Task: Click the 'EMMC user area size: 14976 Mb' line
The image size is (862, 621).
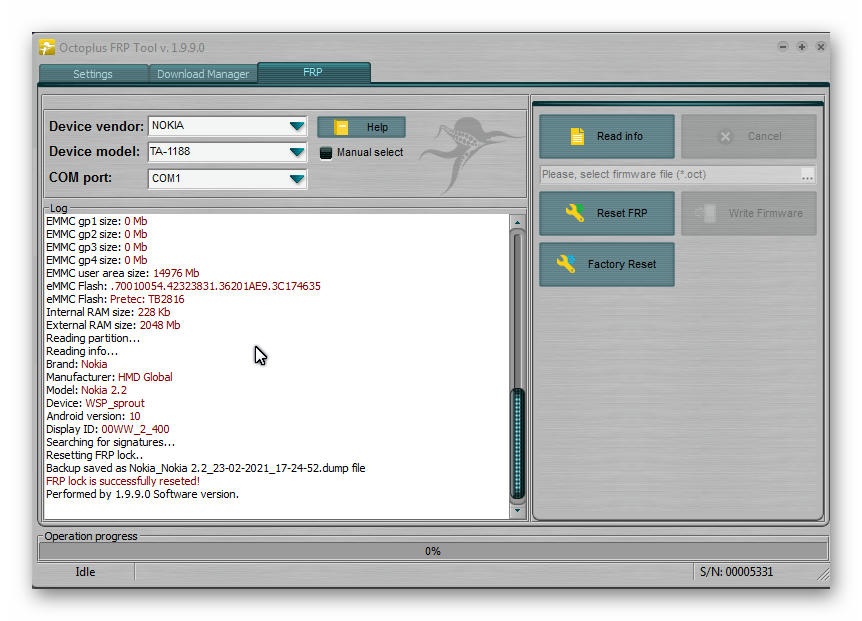Action: [123, 273]
